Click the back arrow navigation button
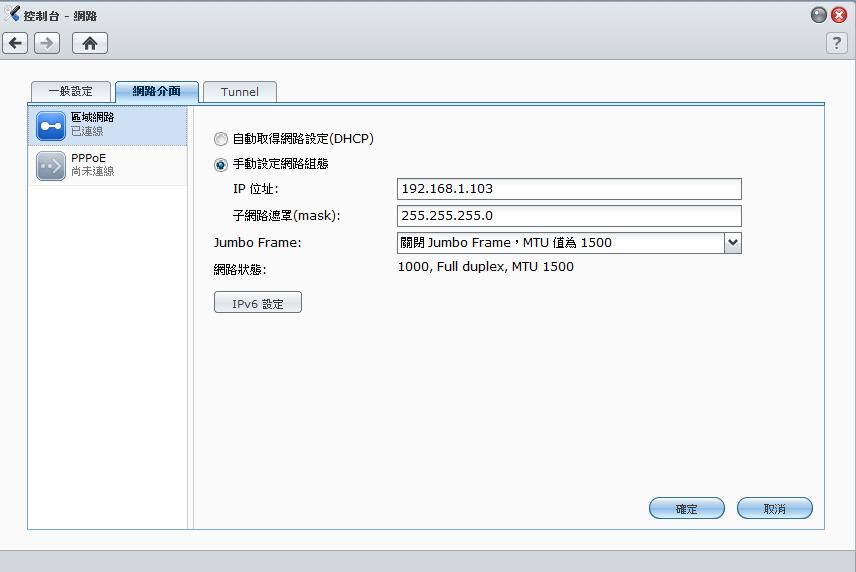Screen dimensions: 856x572 point(15,43)
